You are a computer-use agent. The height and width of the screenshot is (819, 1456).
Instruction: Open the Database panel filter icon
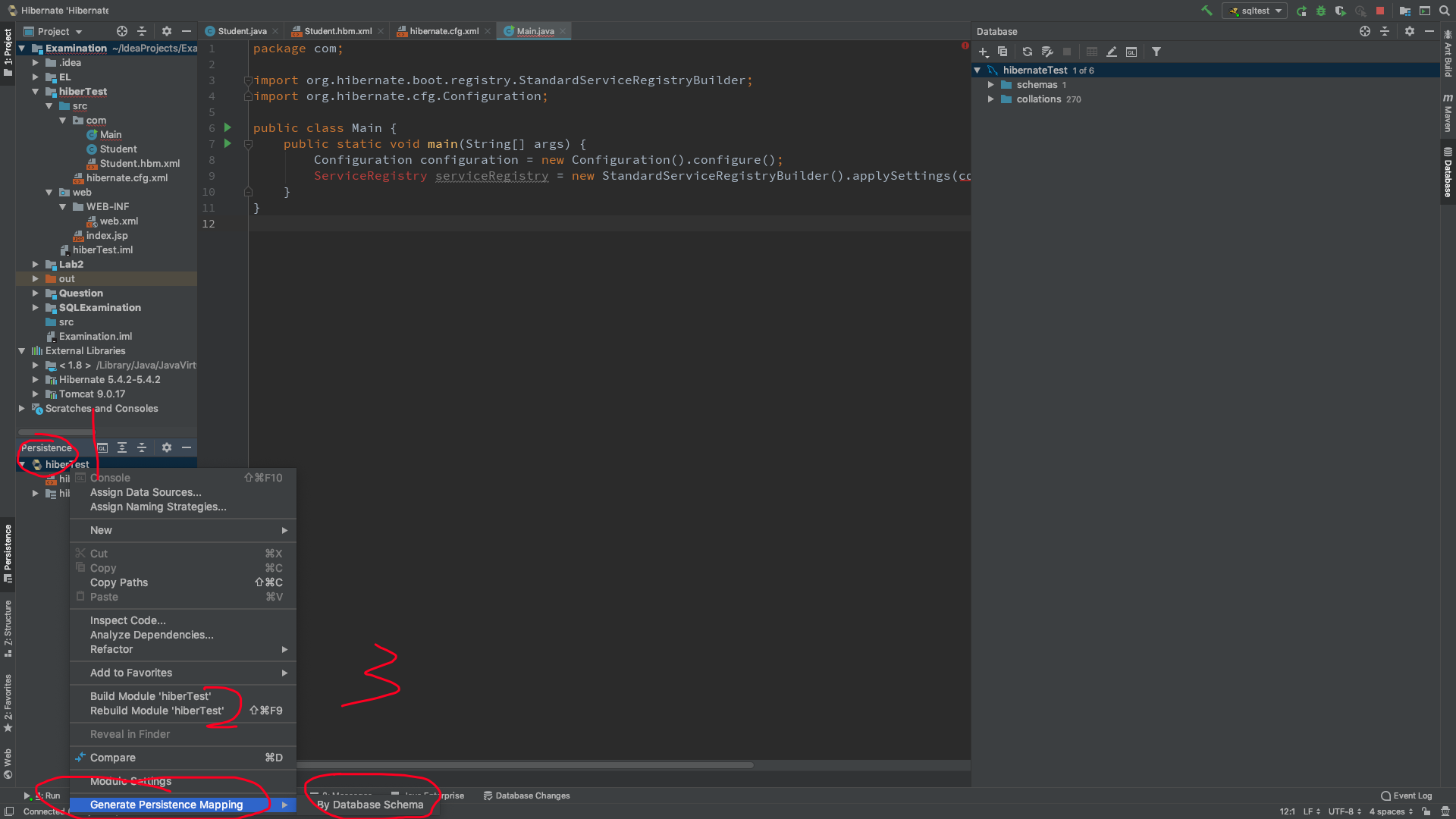coord(1156,52)
